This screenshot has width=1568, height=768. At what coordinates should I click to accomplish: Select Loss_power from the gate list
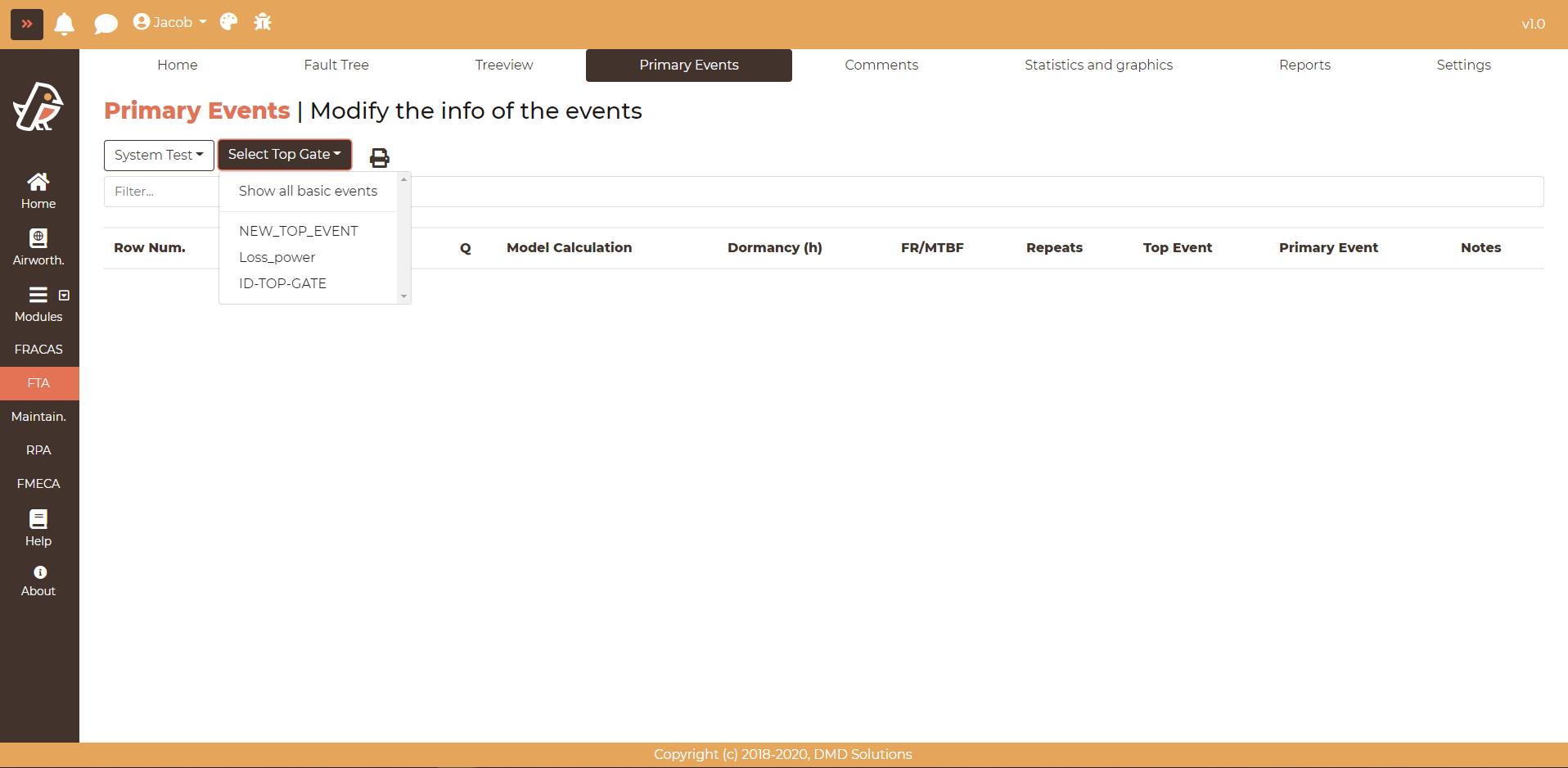click(277, 257)
